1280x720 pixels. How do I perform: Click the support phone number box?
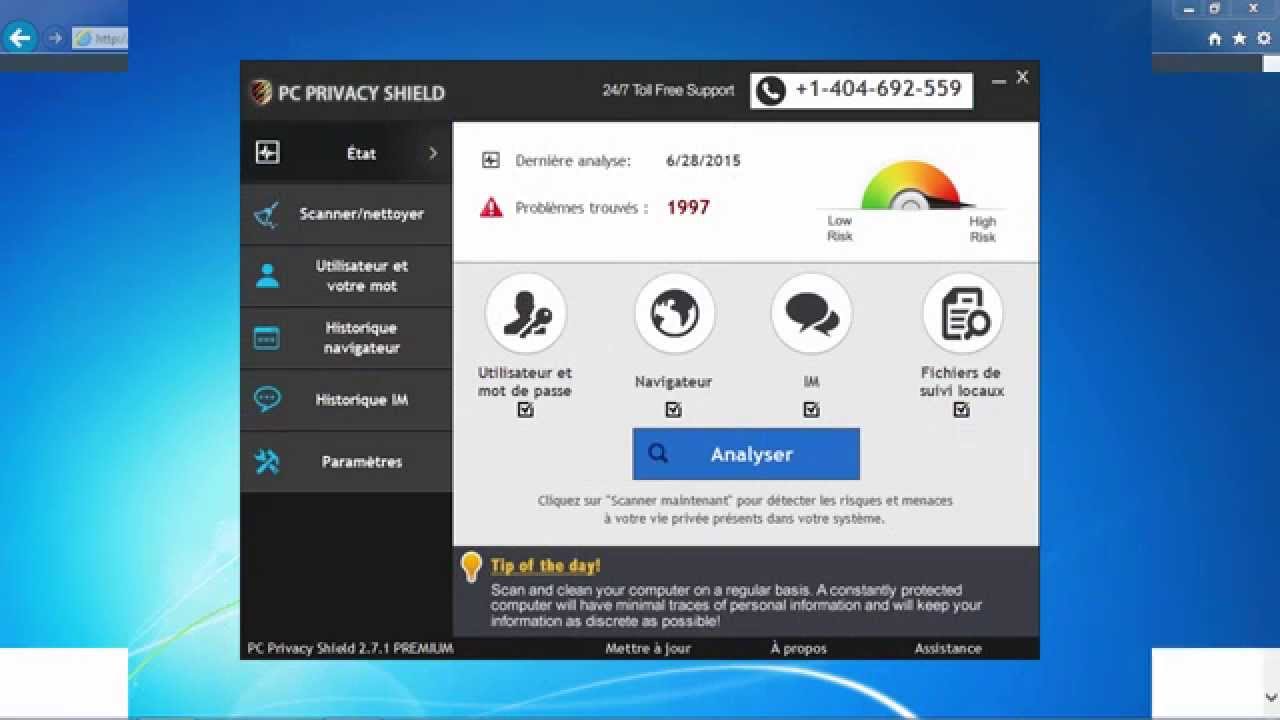pyautogui.click(x=862, y=91)
